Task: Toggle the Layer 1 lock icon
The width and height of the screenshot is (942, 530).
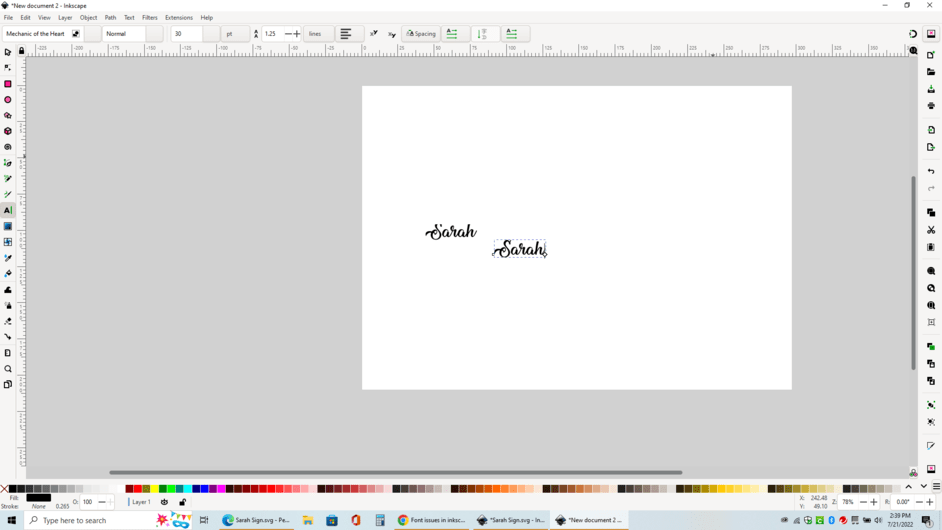Action: (x=182, y=502)
